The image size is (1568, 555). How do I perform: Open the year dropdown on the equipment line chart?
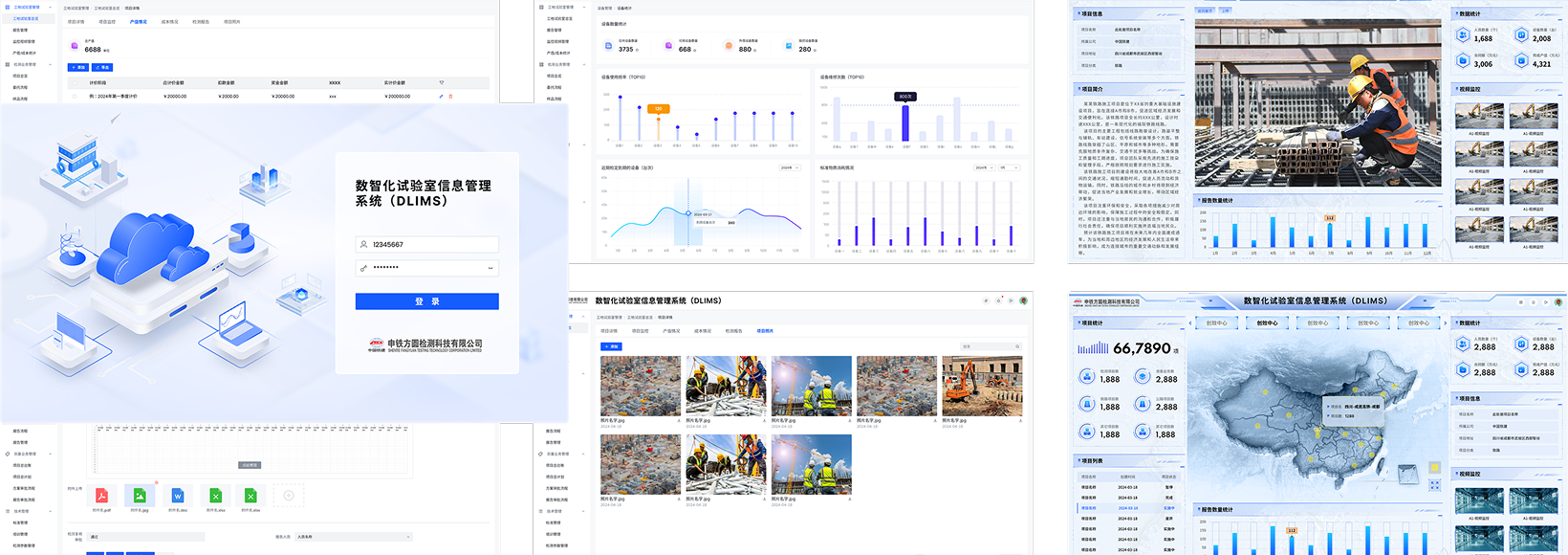[789, 167]
